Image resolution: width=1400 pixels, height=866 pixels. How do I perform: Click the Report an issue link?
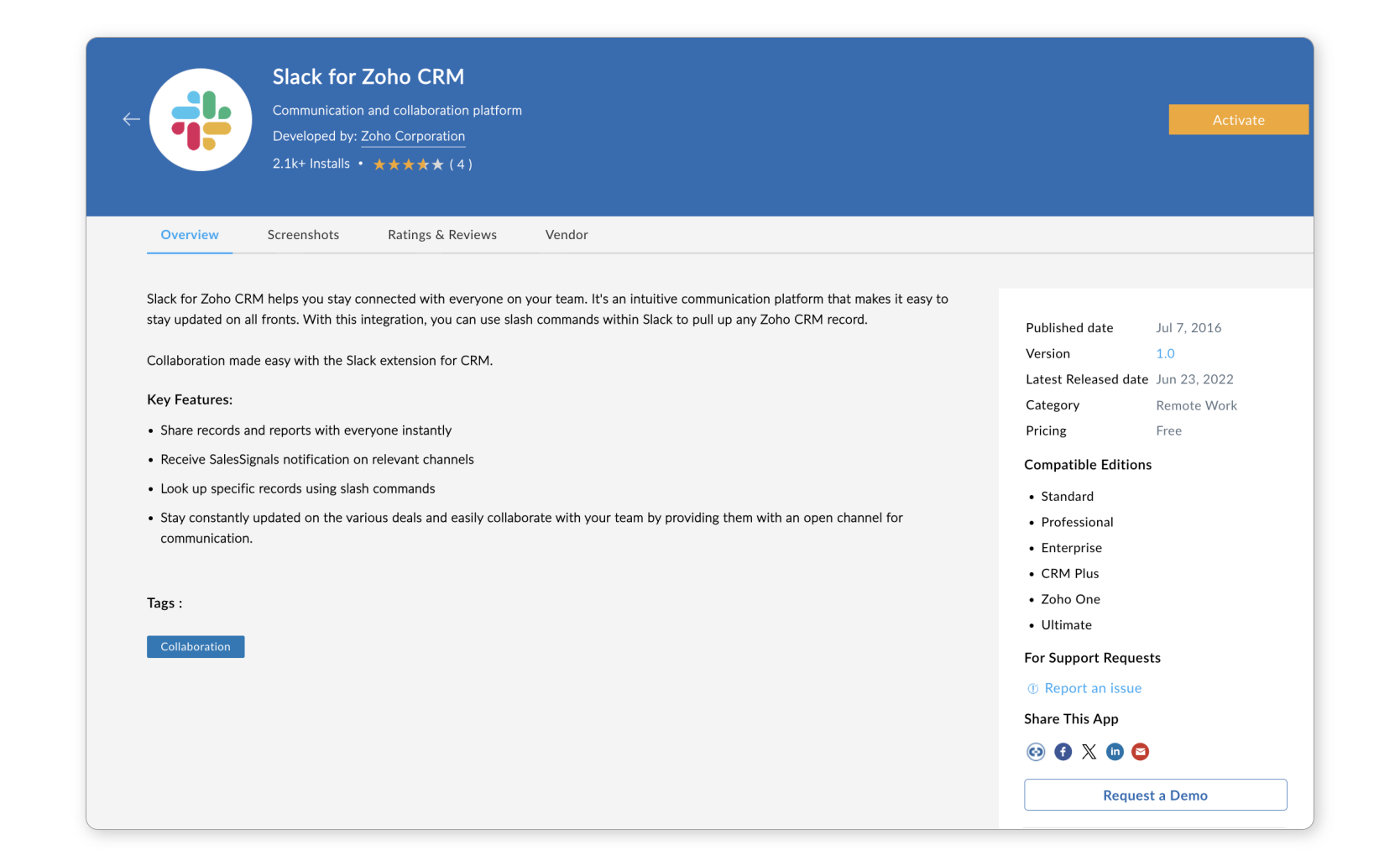[1093, 688]
